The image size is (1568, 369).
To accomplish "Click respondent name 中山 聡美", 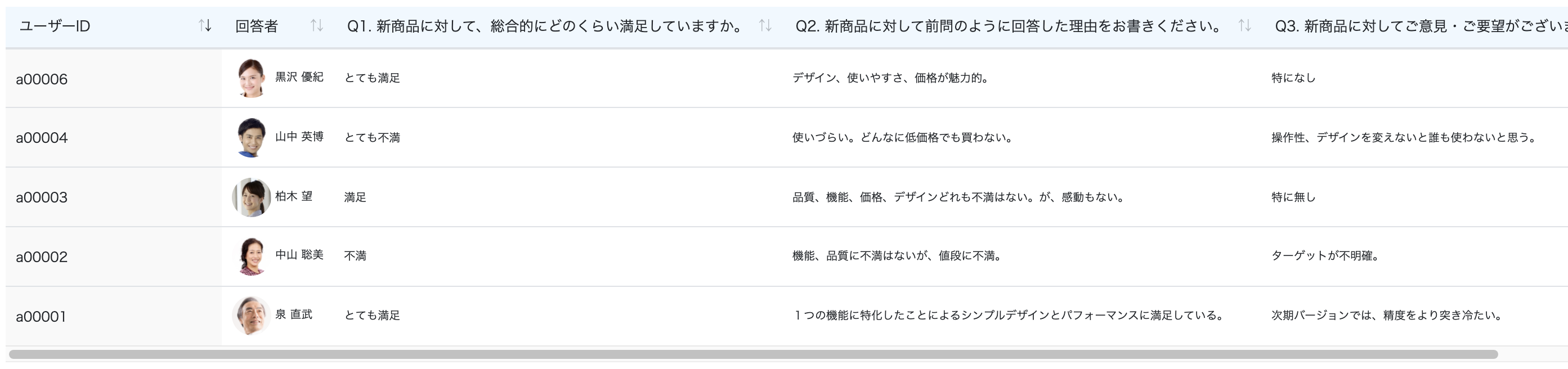I will tap(299, 255).
